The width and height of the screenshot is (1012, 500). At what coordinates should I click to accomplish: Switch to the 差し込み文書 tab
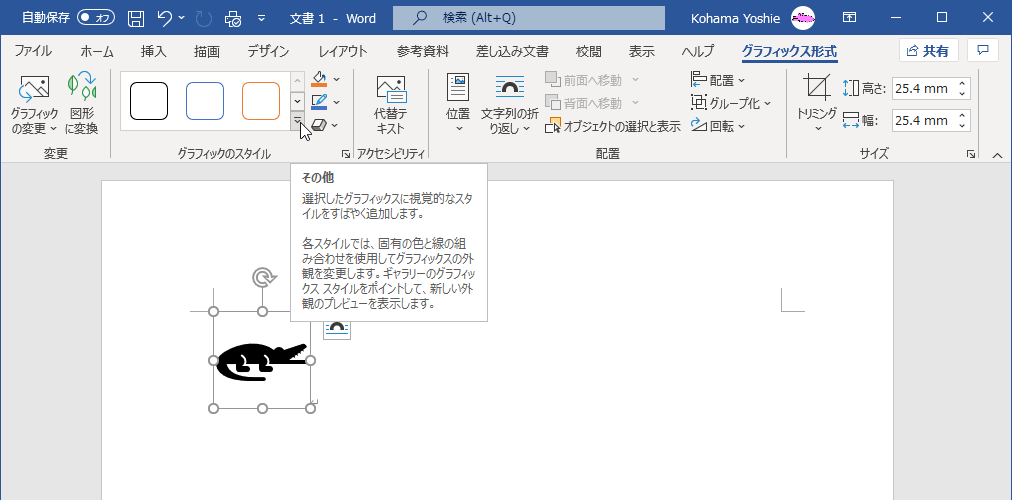pyautogui.click(x=512, y=52)
